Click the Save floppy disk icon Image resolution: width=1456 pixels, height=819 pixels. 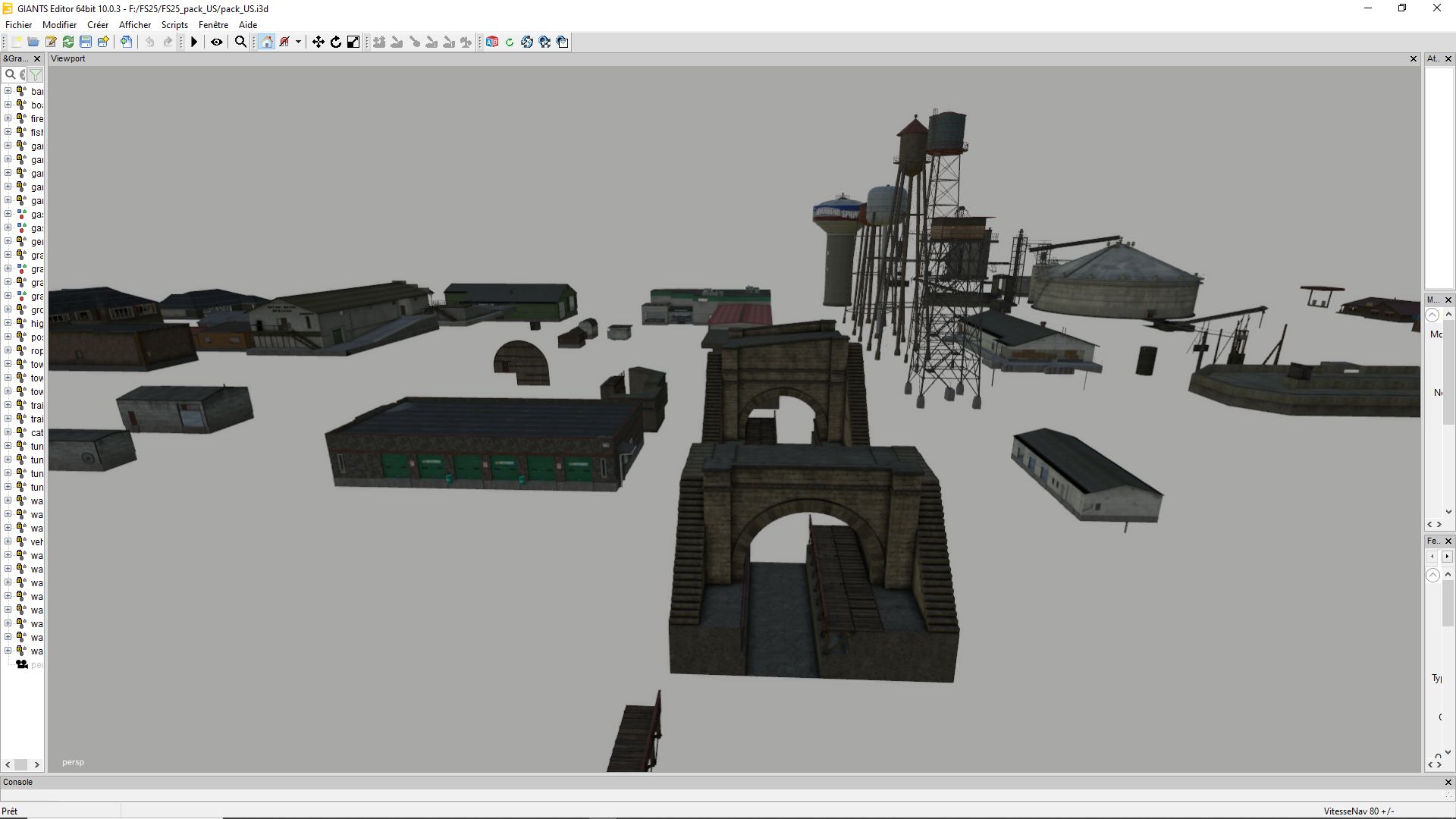[x=86, y=42]
